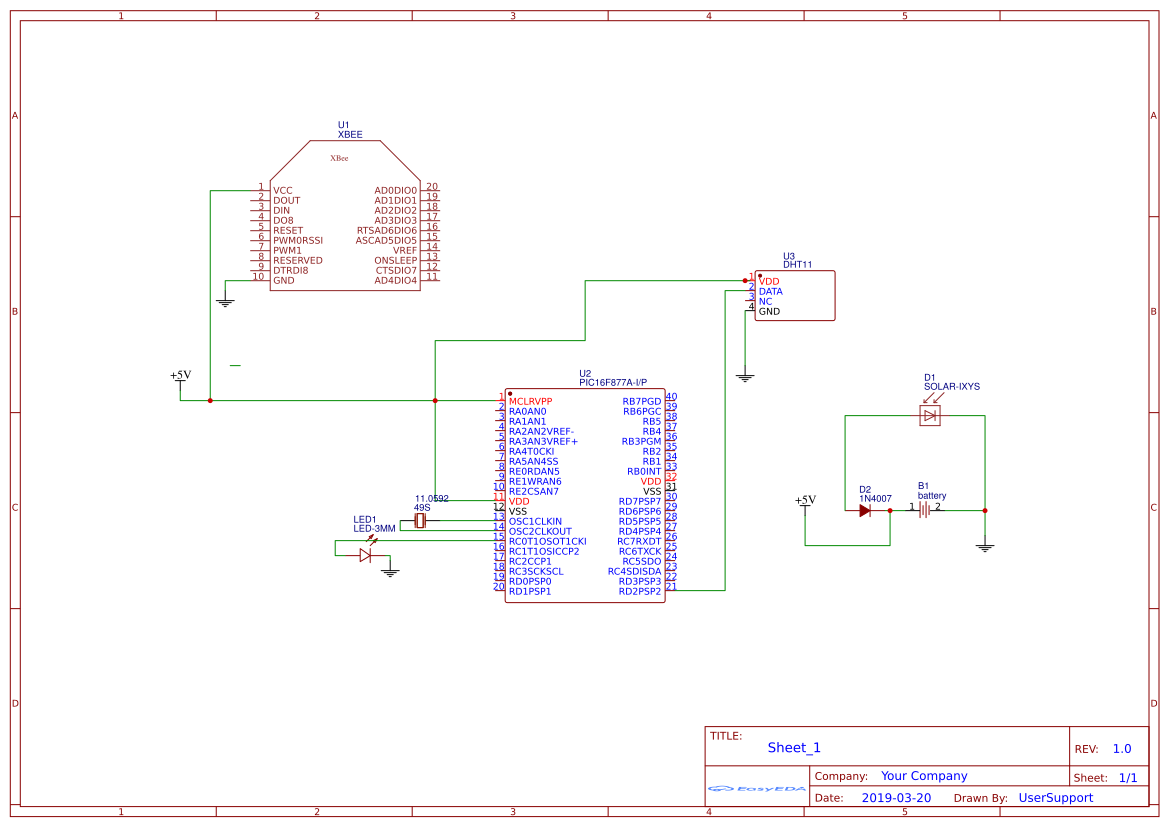Select the RC6TXCK pin label

tap(640, 551)
